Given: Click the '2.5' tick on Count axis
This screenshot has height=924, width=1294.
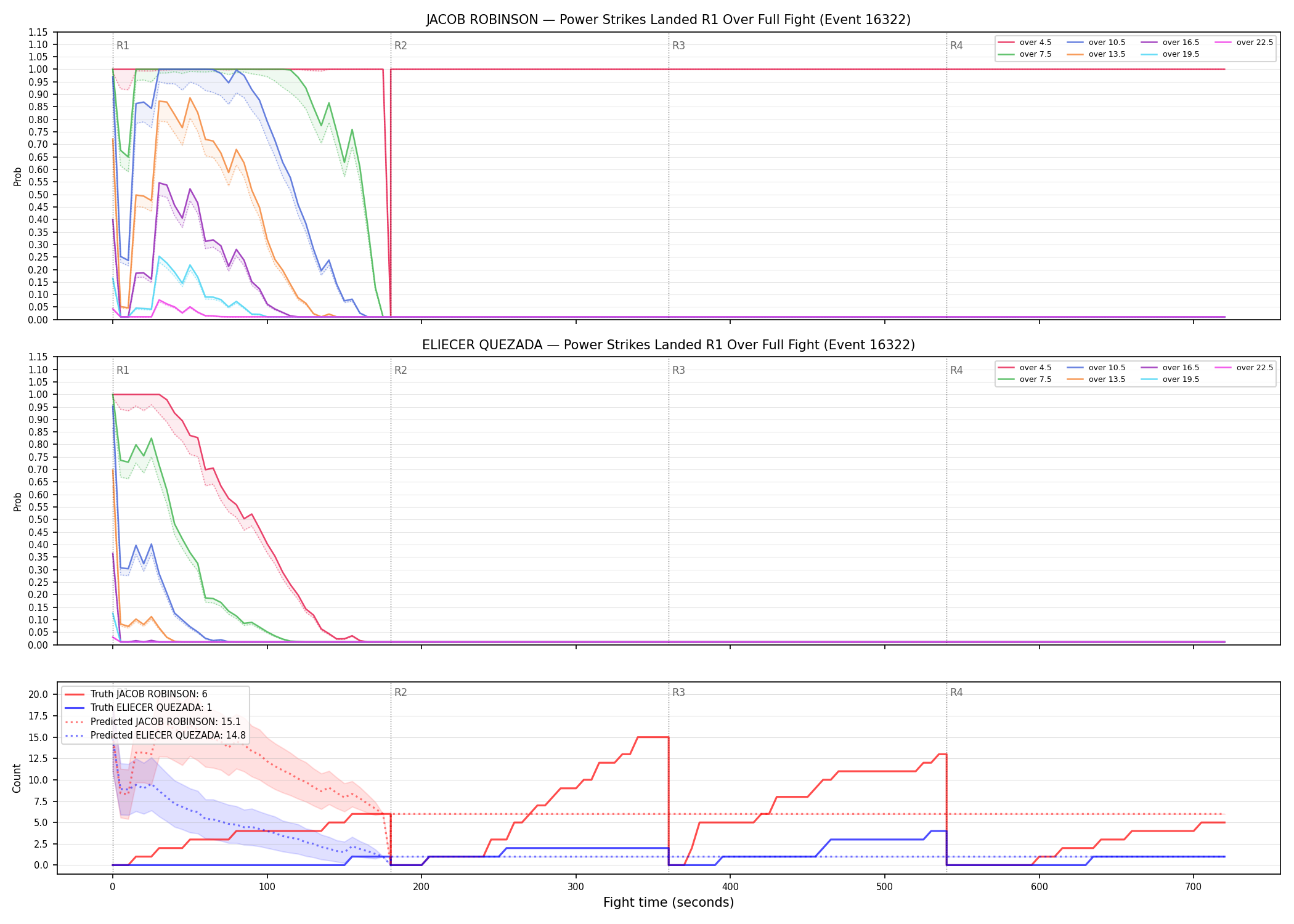Looking at the screenshot, I should (x=40, y=844).
